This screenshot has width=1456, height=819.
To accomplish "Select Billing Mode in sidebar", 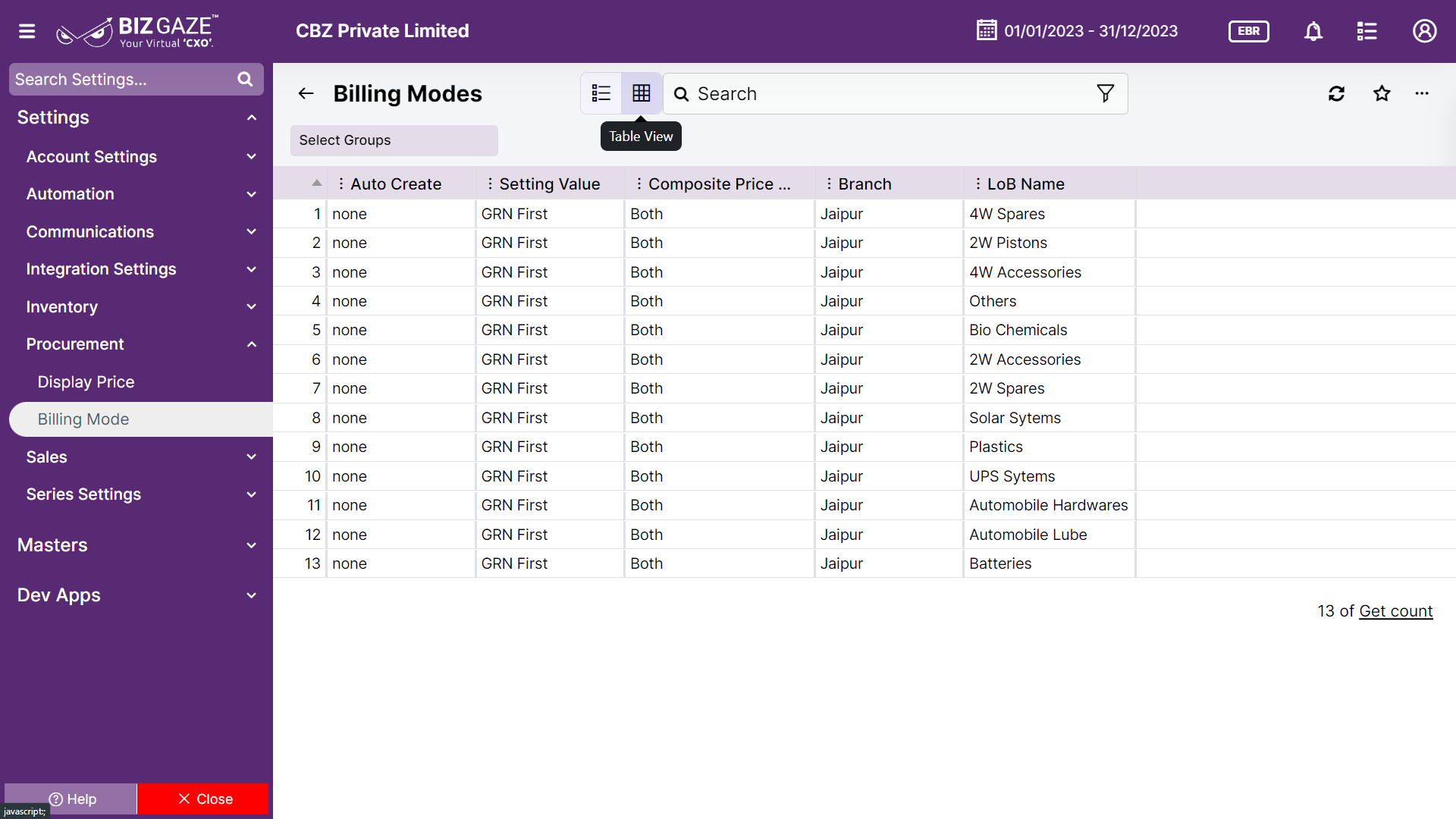I will (x=141, y=419).
